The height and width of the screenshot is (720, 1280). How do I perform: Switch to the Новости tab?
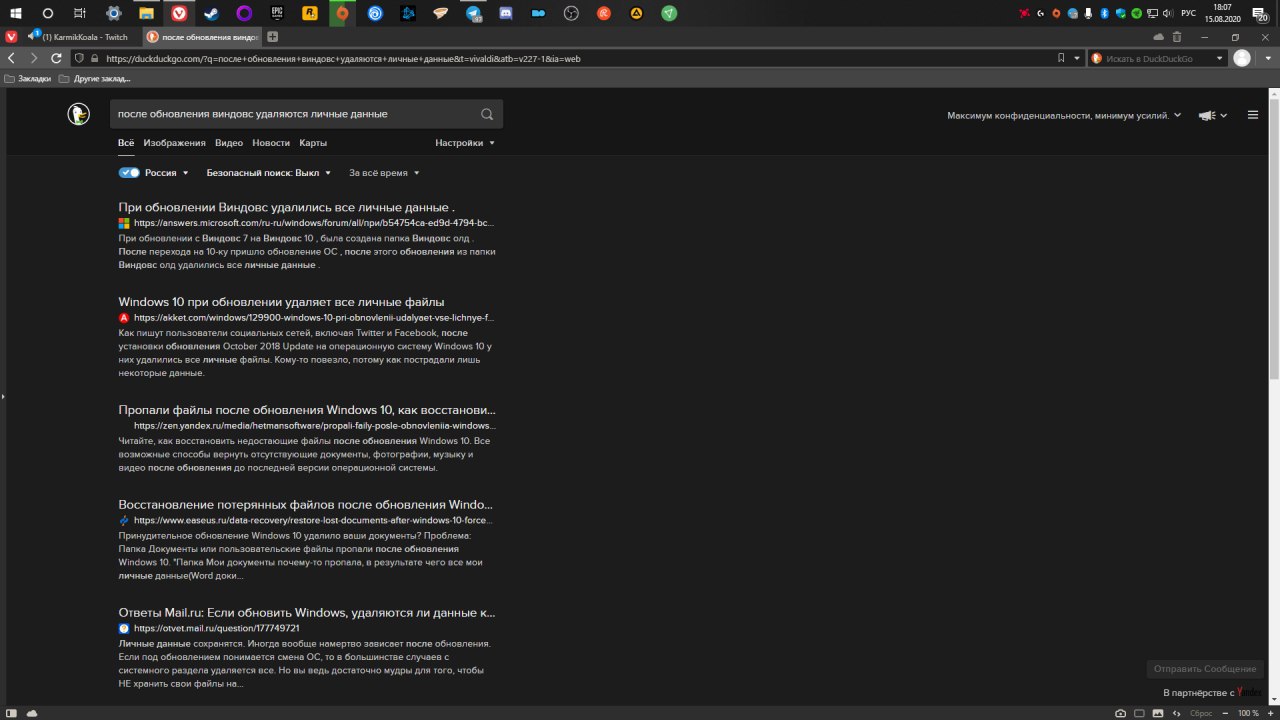pos(271,143)
